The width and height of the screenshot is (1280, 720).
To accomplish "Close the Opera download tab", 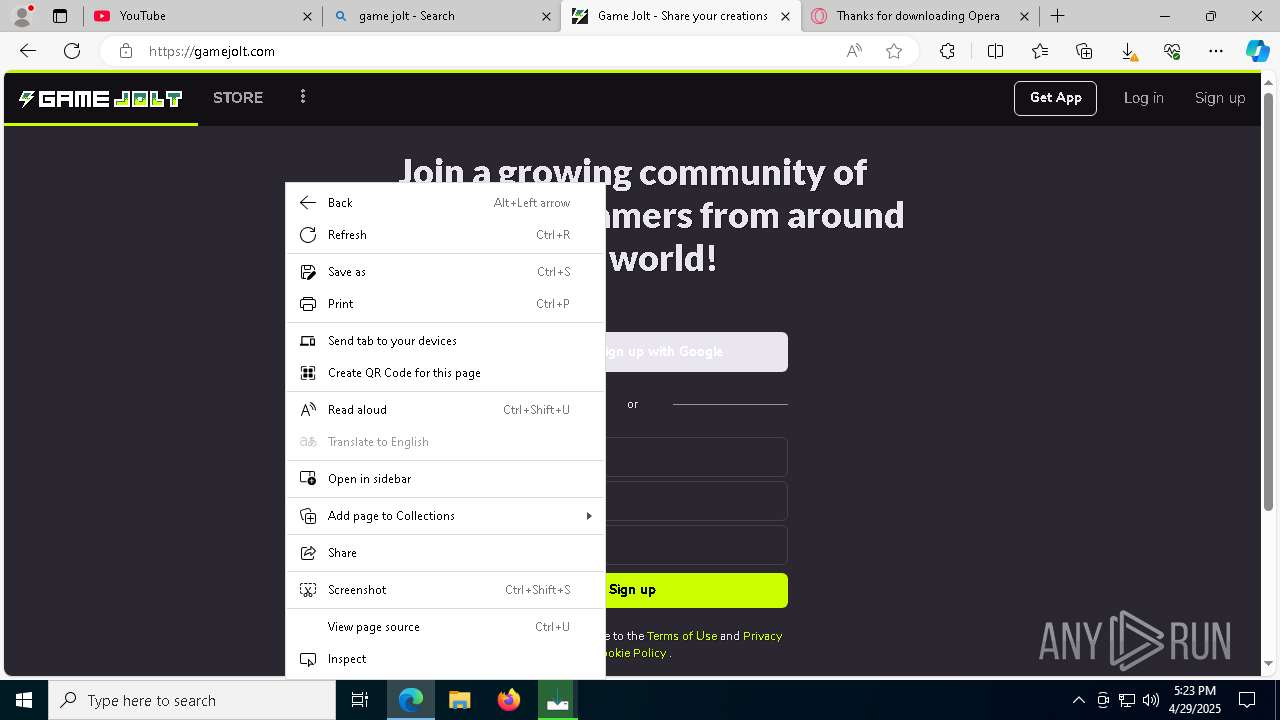I will coord(1024,16).
